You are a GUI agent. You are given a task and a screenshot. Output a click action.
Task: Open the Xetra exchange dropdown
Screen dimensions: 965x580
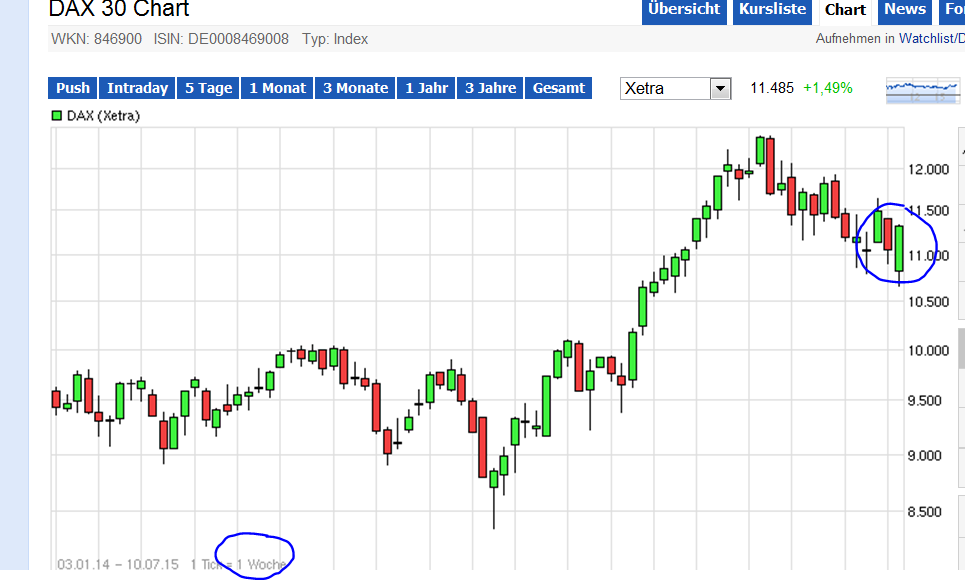675,89
